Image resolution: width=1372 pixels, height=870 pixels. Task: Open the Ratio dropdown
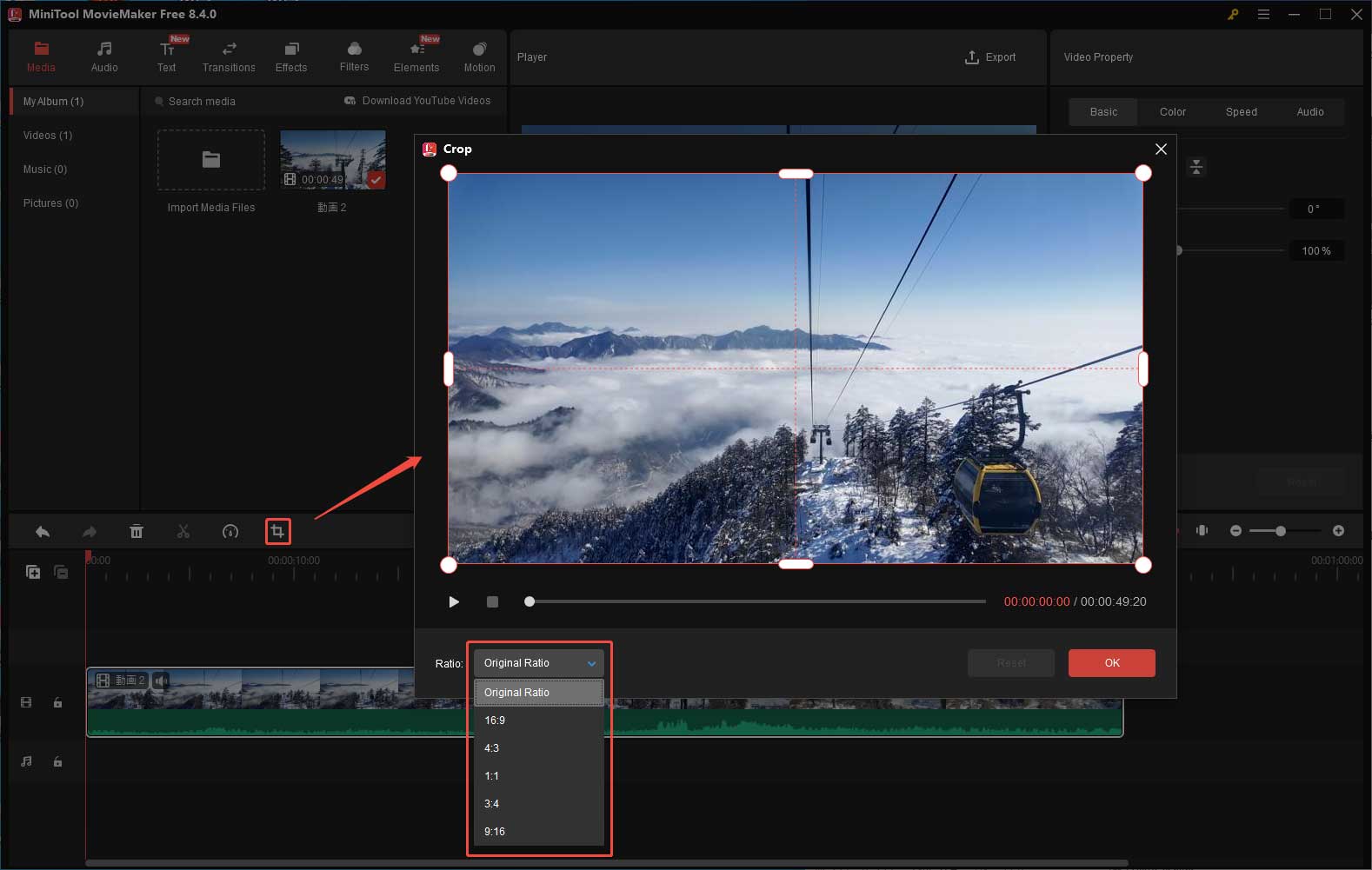coord(538,663)
